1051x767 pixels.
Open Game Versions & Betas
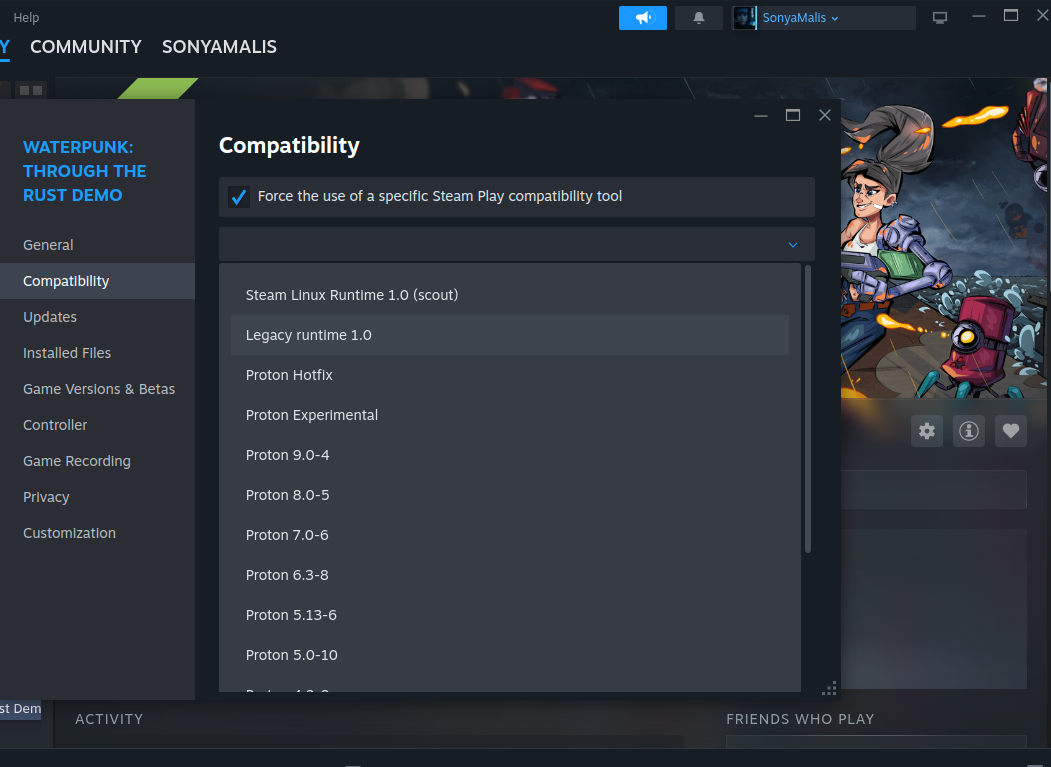point(97,390)
